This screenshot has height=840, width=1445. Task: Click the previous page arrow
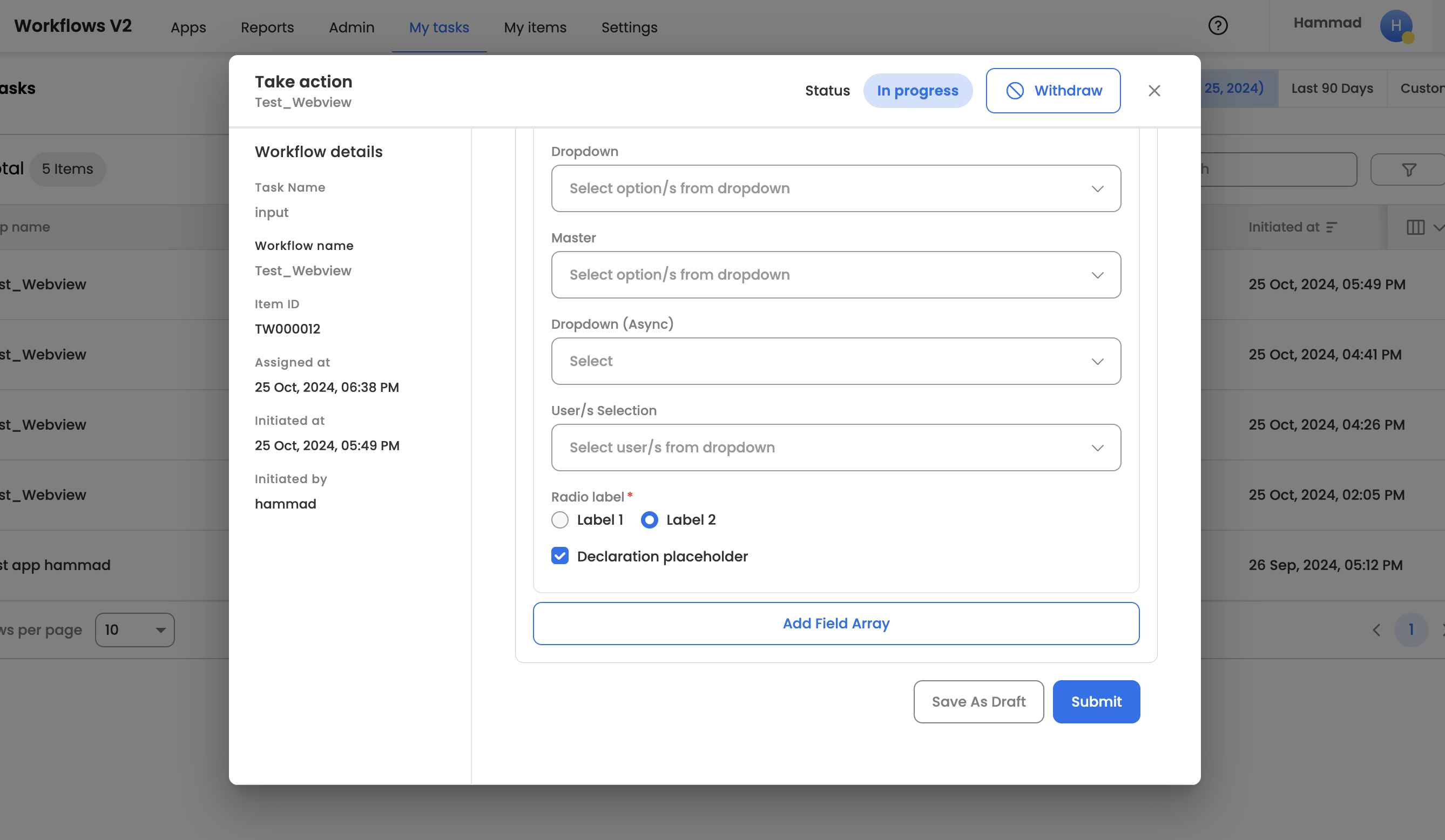coord(1376,630)
